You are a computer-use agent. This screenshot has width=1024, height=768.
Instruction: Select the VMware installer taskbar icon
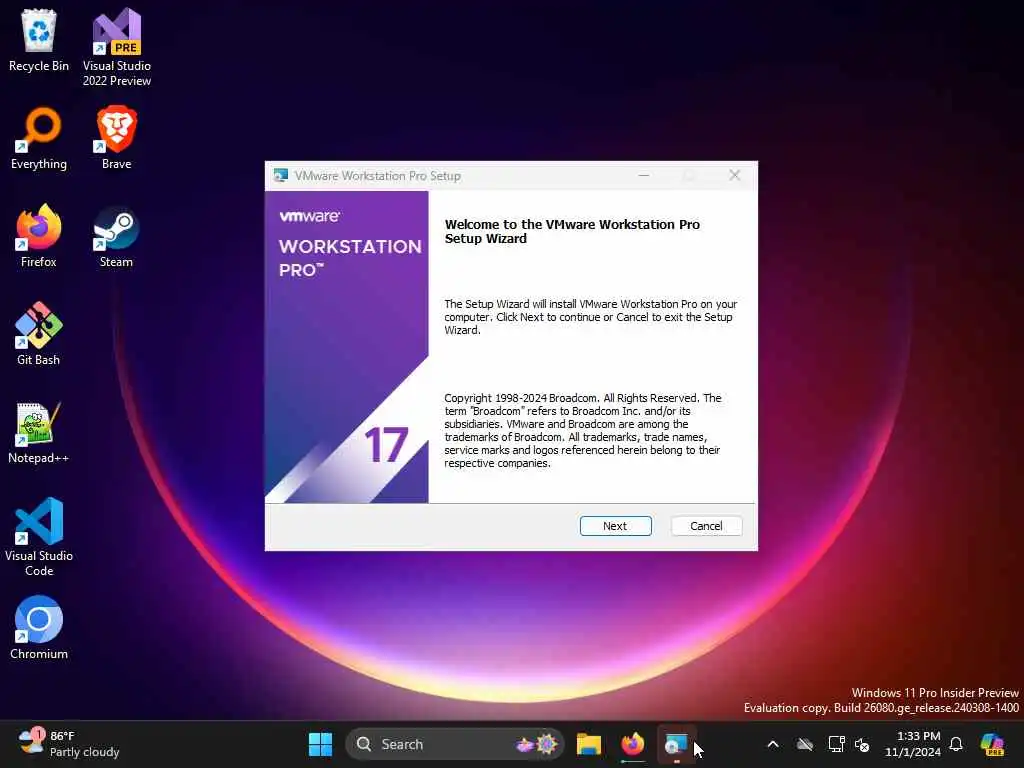point(676,744)
